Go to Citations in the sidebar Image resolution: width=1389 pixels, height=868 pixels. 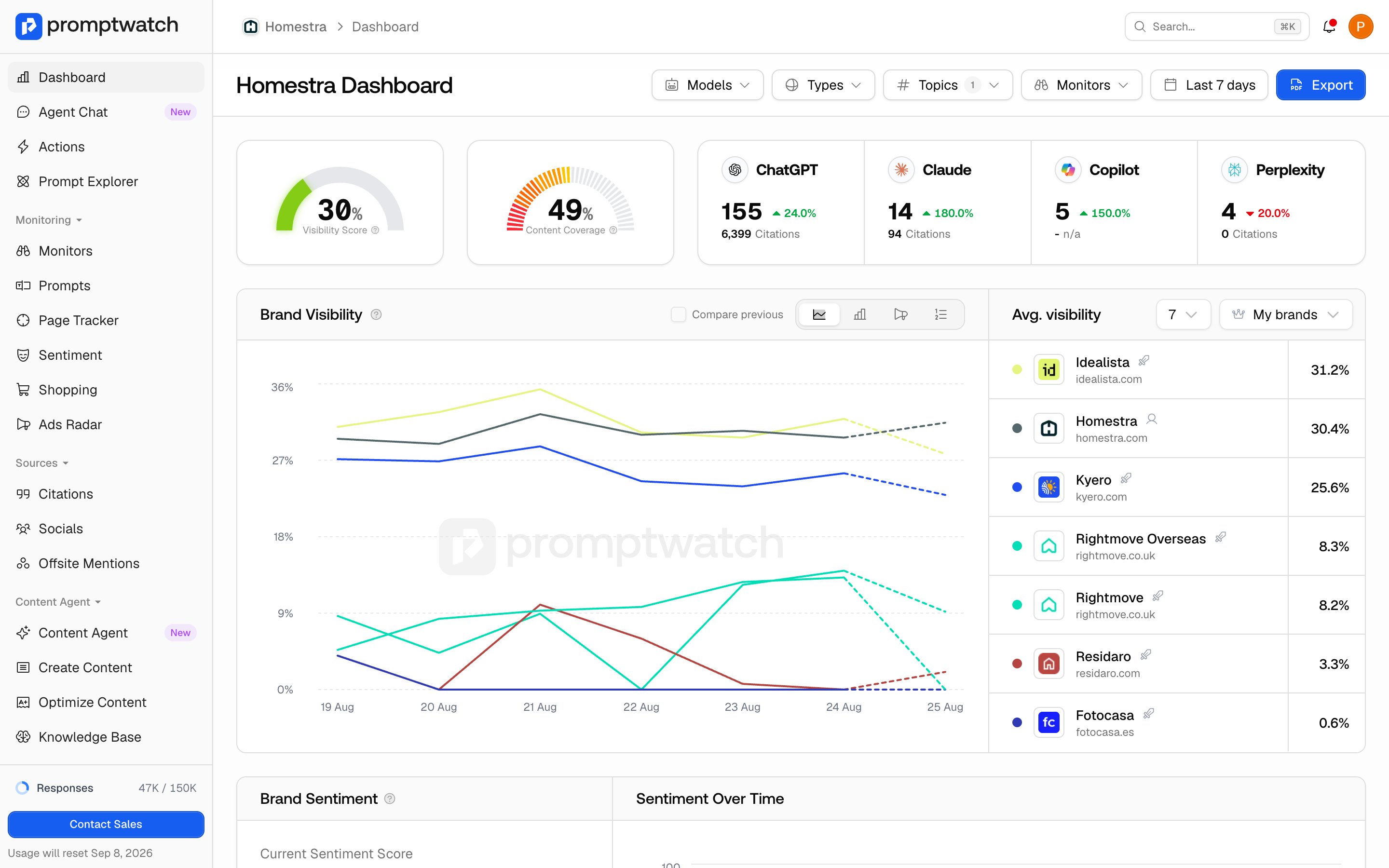coord(106,494)
